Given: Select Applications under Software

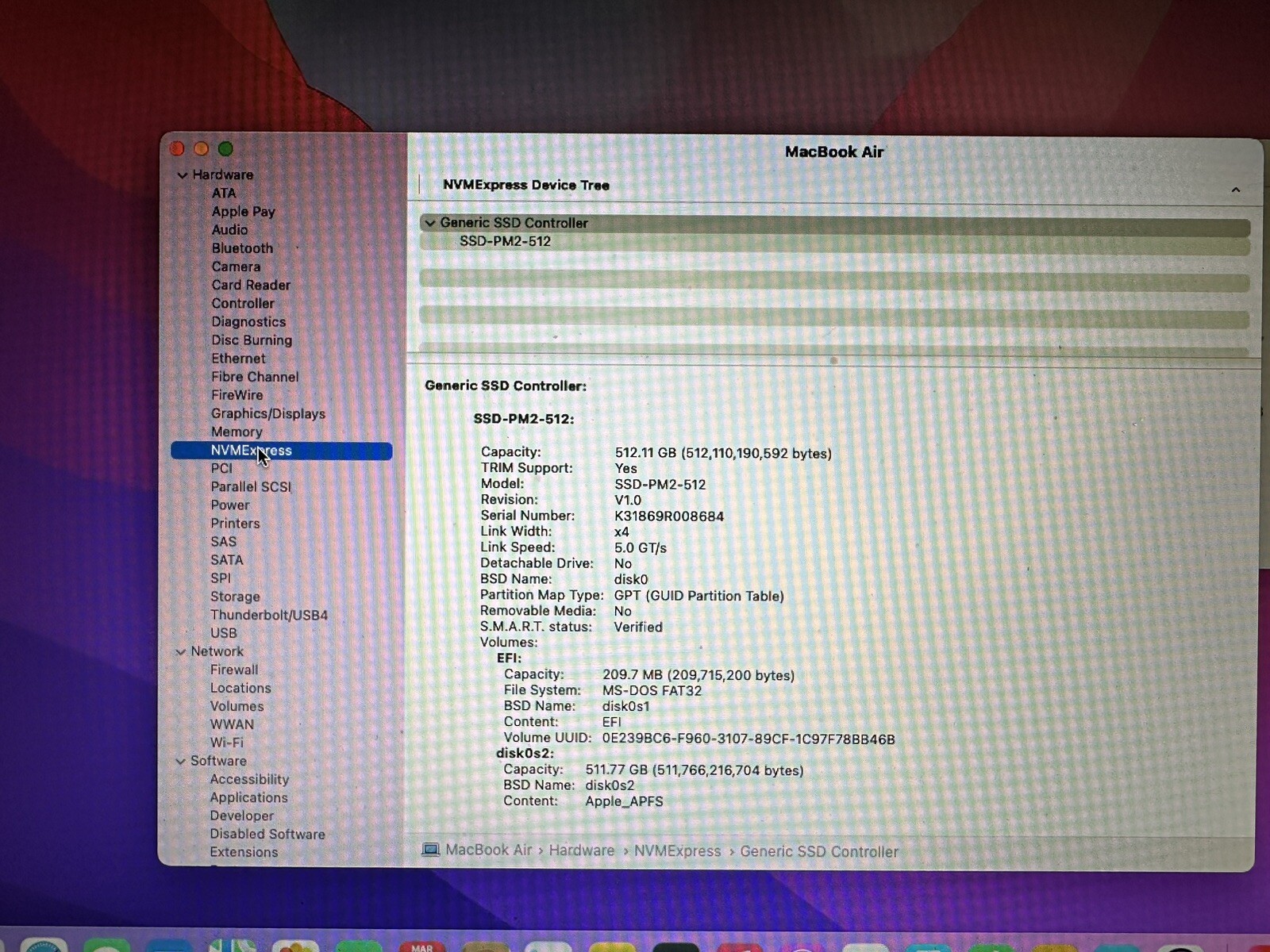Looking at the screenshot, I should (x=248, y=798).
